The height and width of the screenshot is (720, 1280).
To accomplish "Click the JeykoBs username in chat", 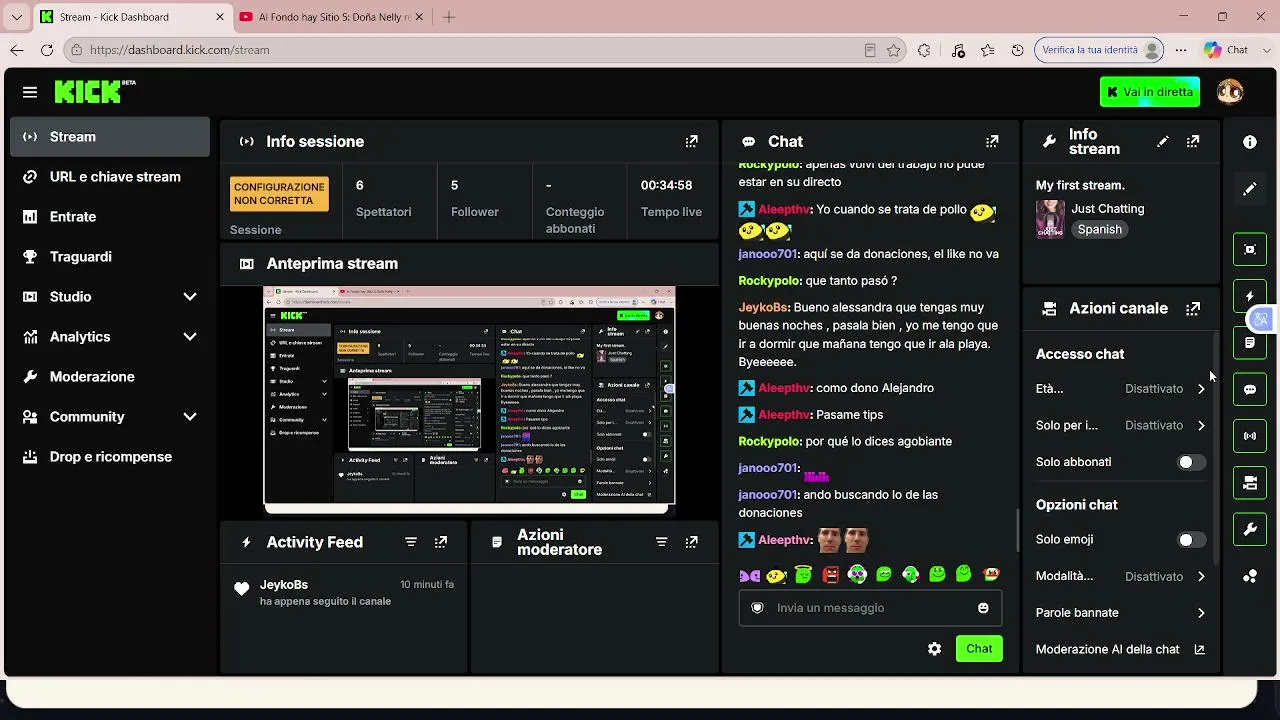I will click(x=764, y=308).
